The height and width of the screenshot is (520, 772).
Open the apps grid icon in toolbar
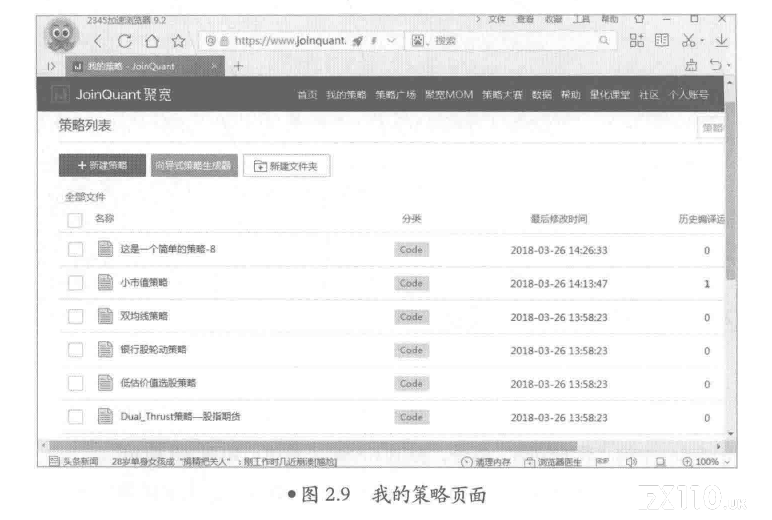[637, 40]
